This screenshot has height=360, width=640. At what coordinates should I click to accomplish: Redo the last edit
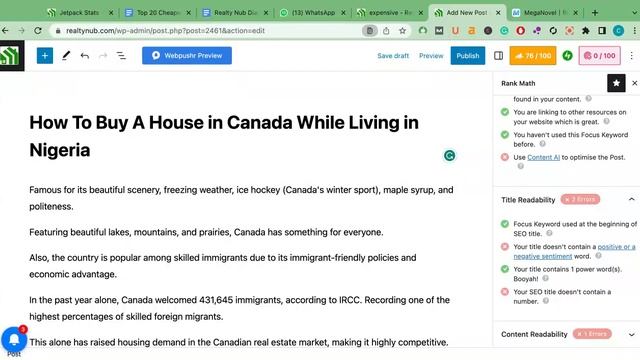click(103, 56)
